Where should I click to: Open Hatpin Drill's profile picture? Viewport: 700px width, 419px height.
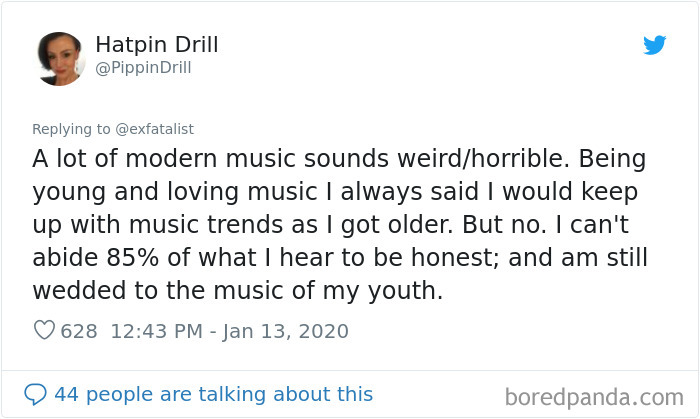(60, 58)
